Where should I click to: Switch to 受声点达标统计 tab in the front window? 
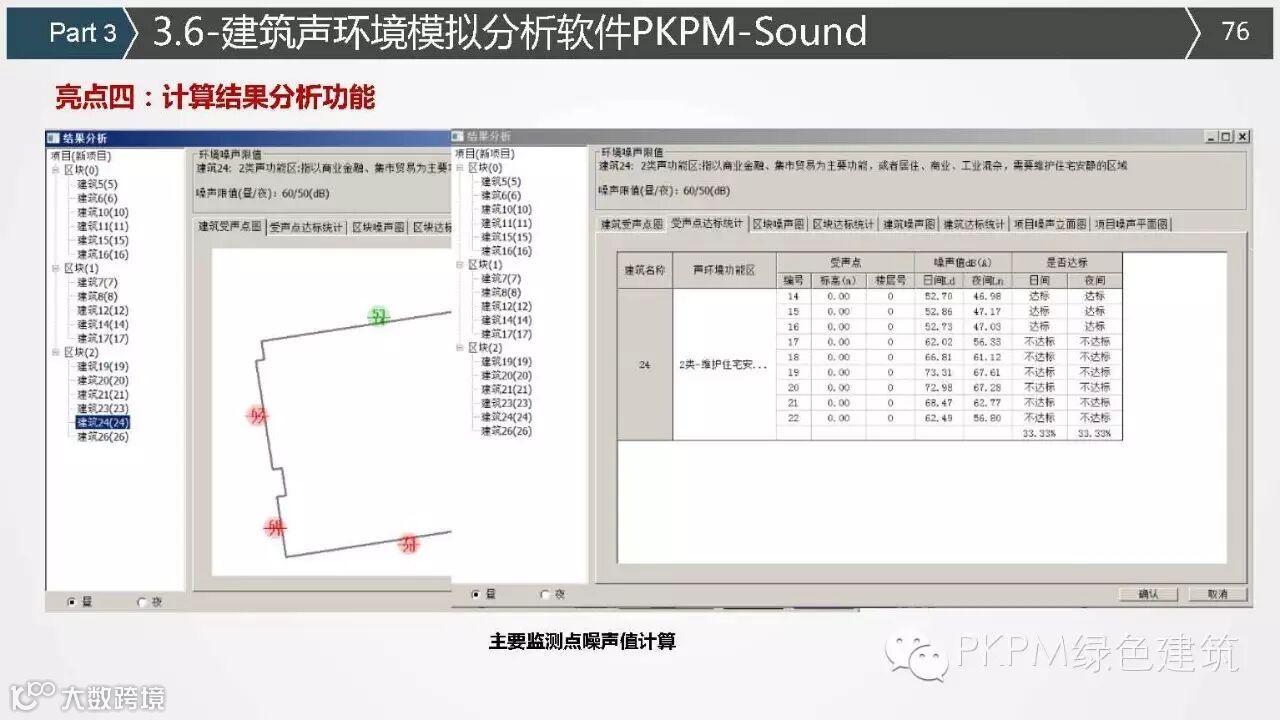click(707, 223)
